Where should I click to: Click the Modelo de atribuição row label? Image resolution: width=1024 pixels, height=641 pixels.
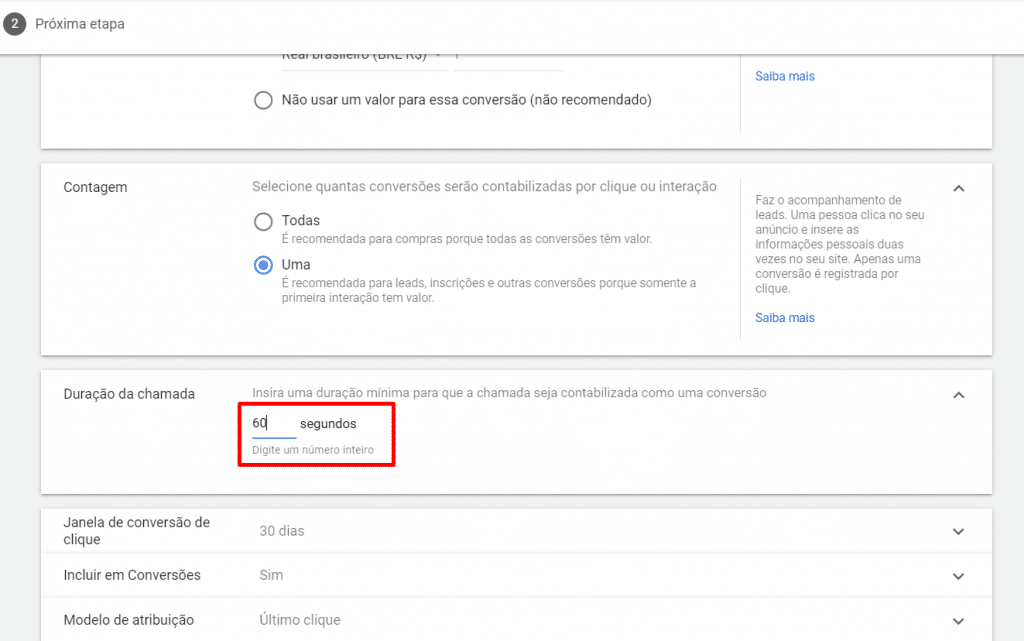click(128, 620)
